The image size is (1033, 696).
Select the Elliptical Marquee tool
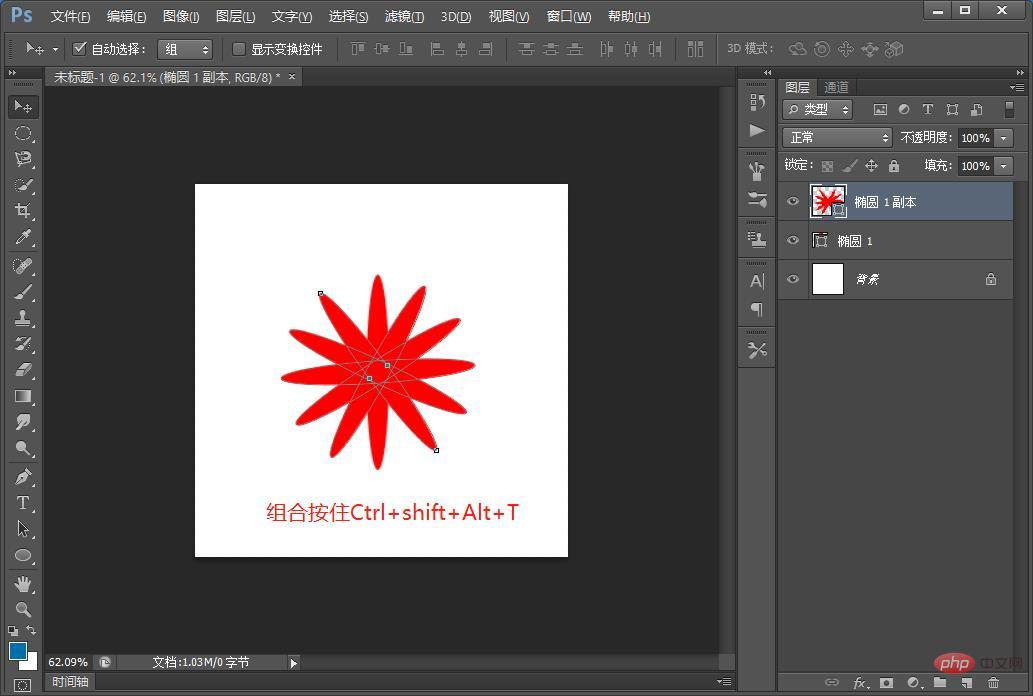pos(23,133)
